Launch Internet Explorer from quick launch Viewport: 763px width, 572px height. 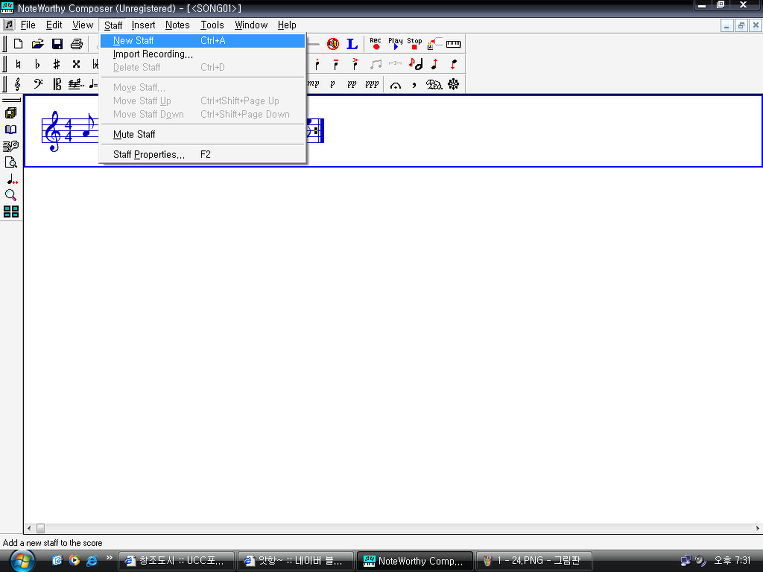91,561
